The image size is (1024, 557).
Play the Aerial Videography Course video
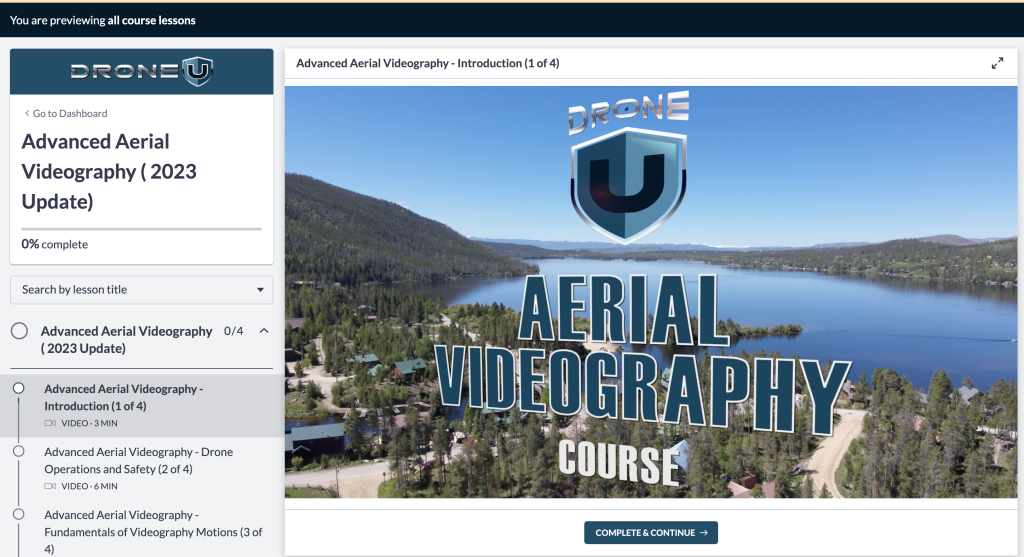pyautogui.click(x=650, y=292)
